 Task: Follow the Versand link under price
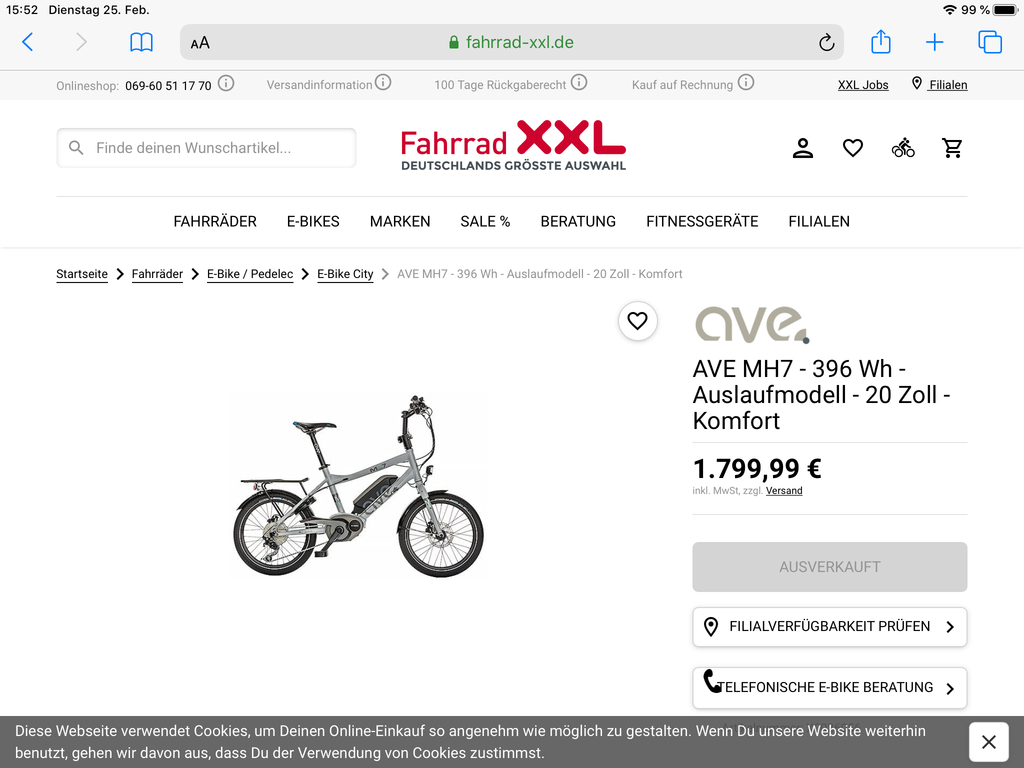(784, 491)
